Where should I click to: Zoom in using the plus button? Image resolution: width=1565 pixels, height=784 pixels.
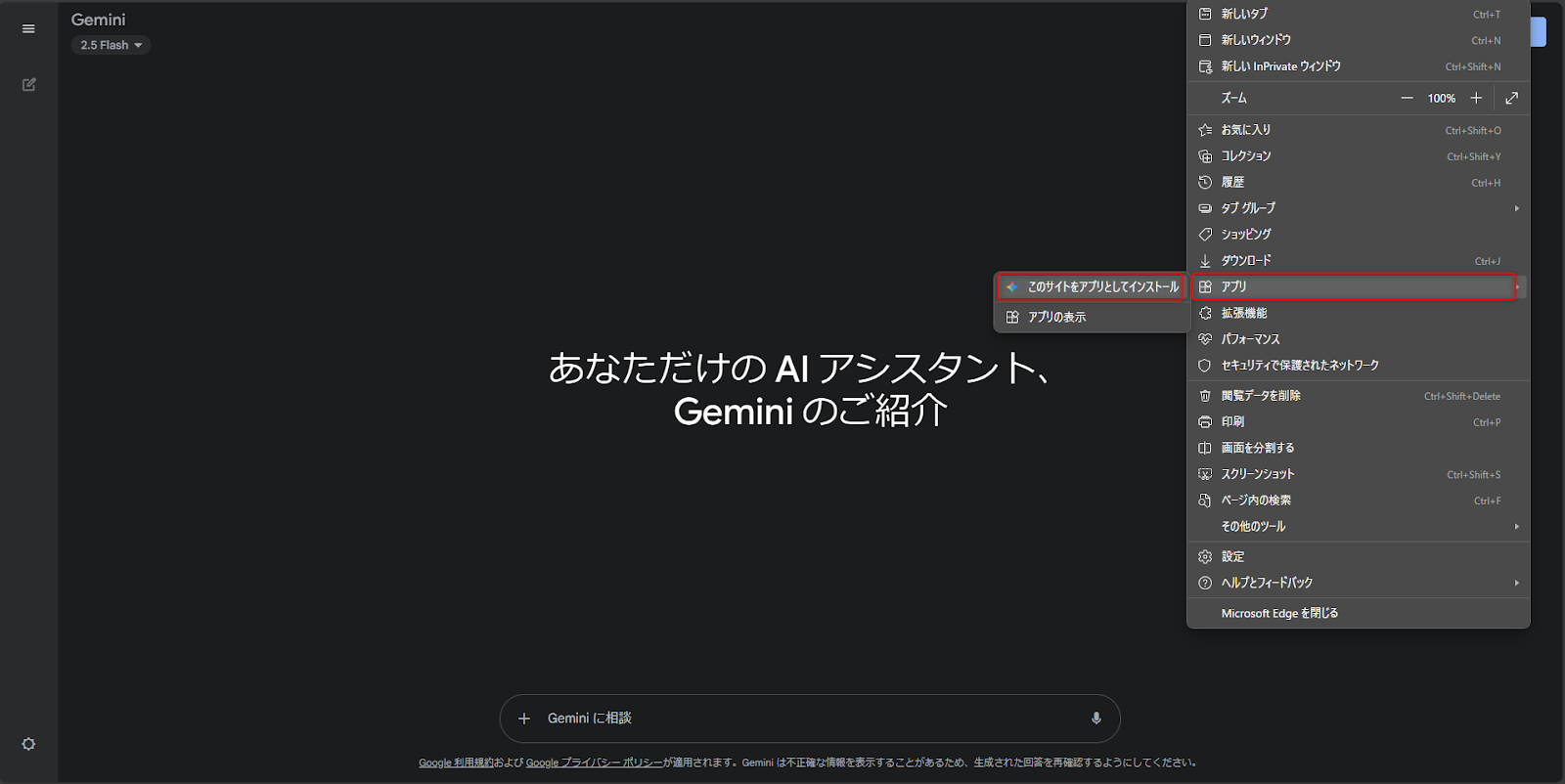click(1476, 98)
